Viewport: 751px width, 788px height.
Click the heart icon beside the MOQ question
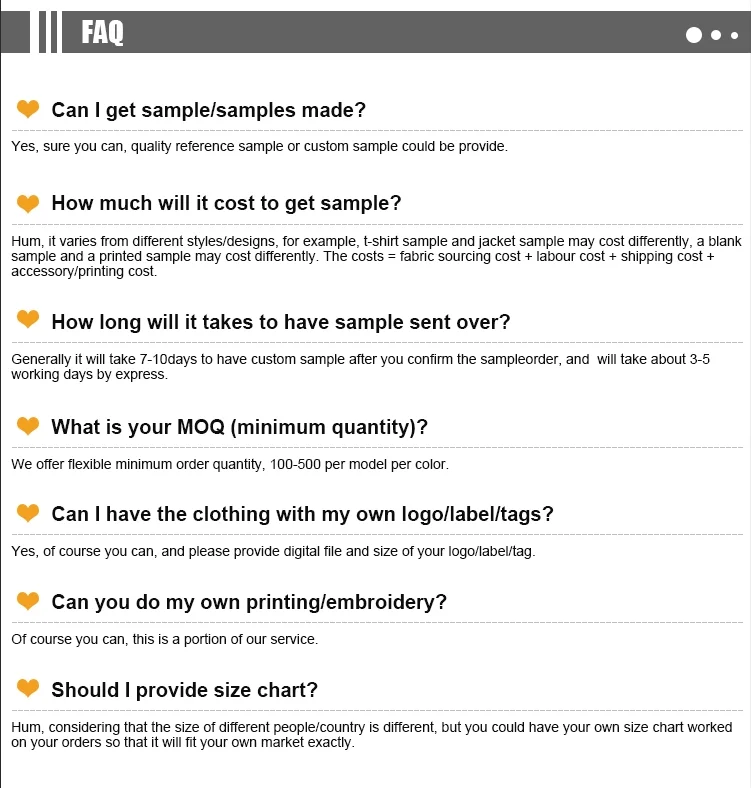point(28,426)
